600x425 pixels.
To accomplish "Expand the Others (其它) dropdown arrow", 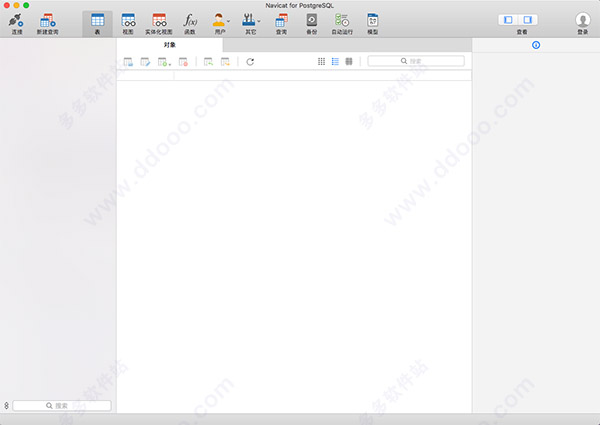I will tap(259, 21).
